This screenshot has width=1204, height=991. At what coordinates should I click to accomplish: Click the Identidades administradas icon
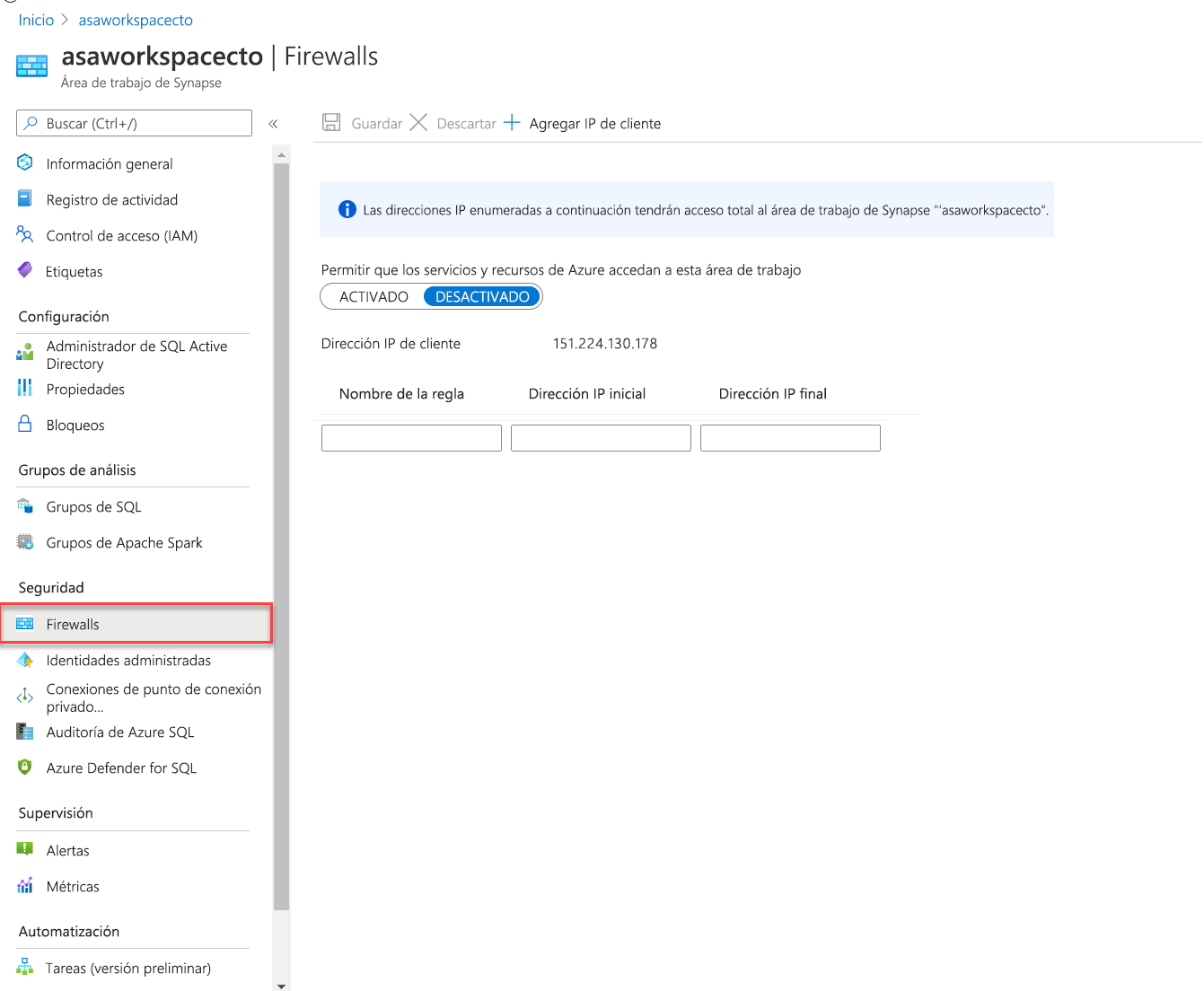tap(25, 660)
